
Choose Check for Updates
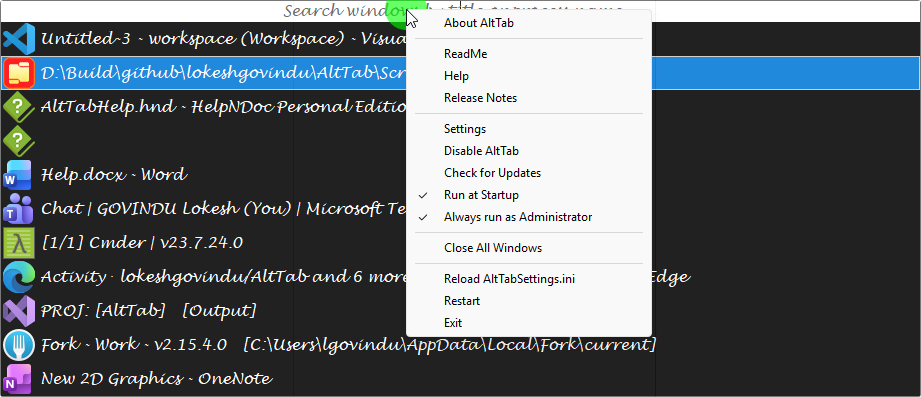point(529,173)
